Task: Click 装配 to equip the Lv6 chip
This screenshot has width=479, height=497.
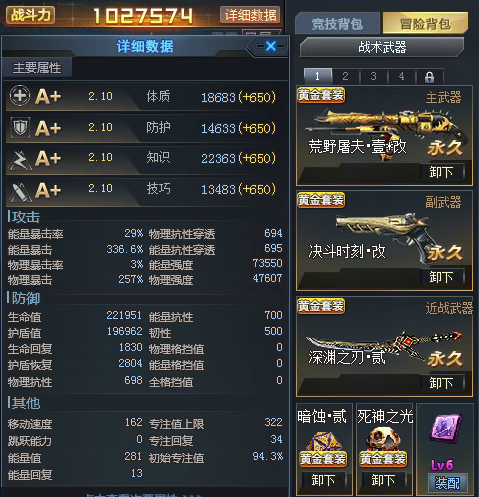Action: click(447, 483)
